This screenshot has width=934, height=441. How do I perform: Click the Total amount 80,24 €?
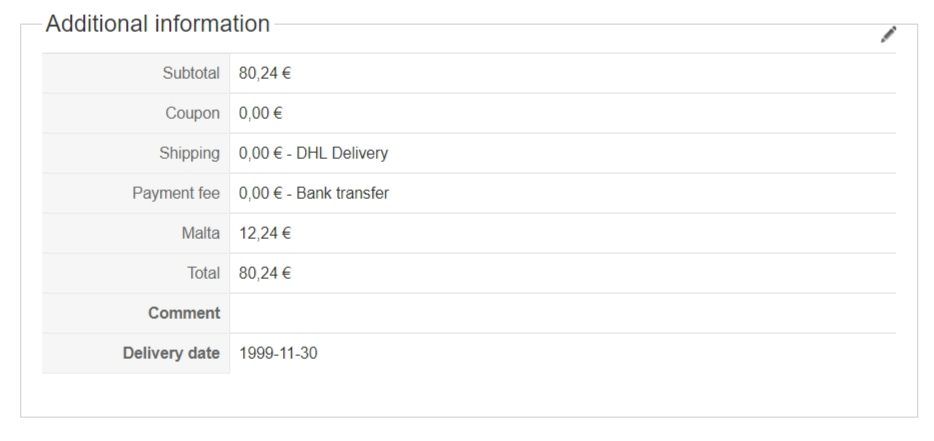(259, 273)
